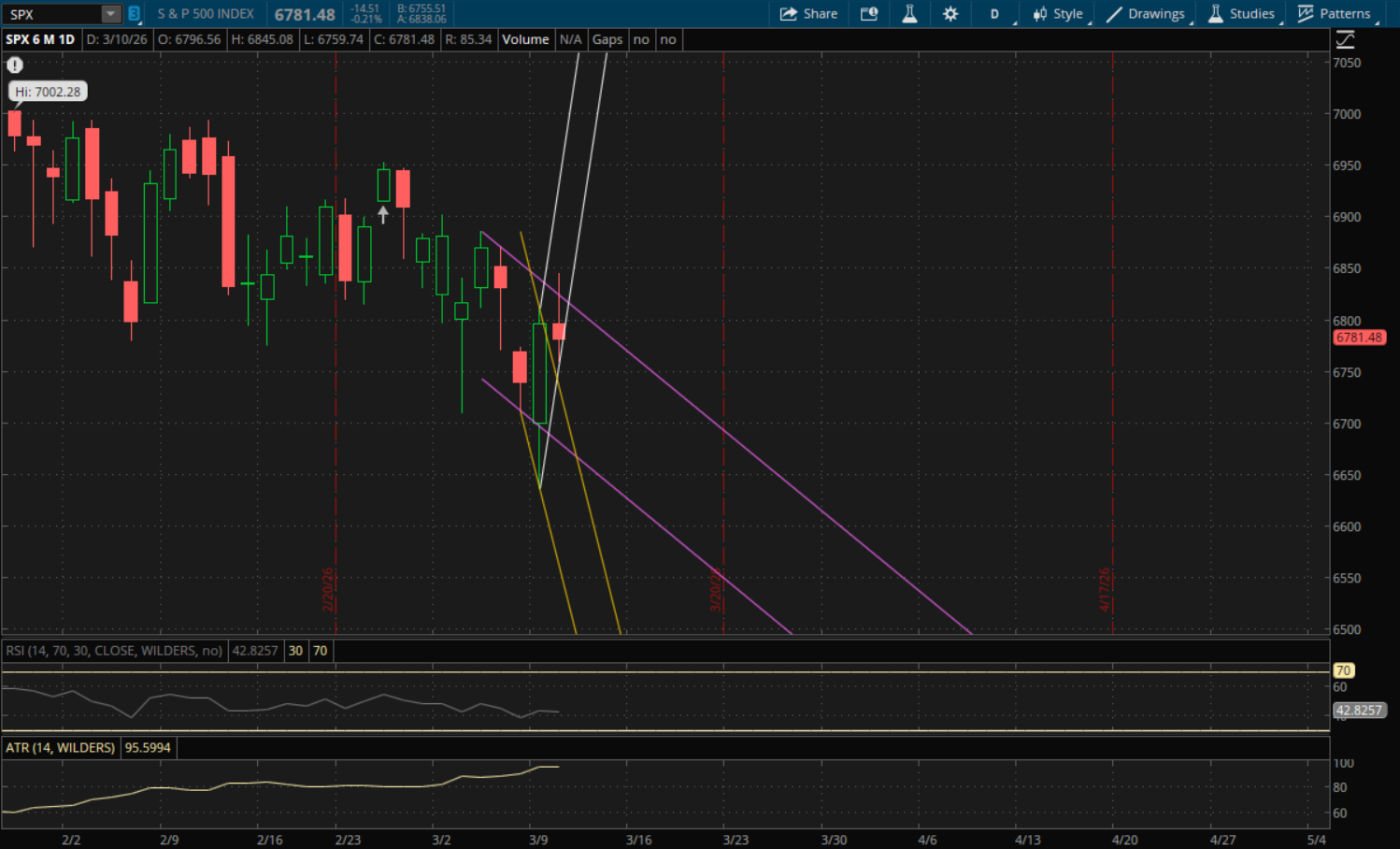Click the exclamation alert icon on chart
The height and width of the screenshot is (849, 1400).
point(15,65)
